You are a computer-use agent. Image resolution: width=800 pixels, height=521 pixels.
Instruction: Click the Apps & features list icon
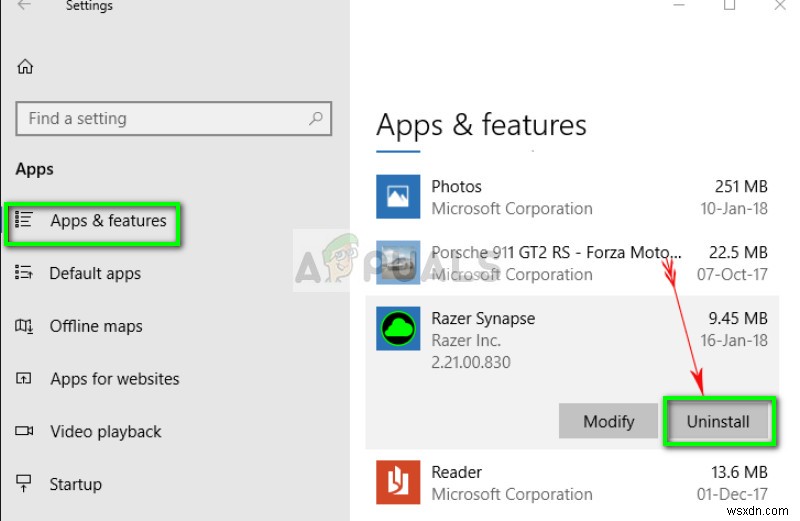pyautogui.click(x=23, y=220)
